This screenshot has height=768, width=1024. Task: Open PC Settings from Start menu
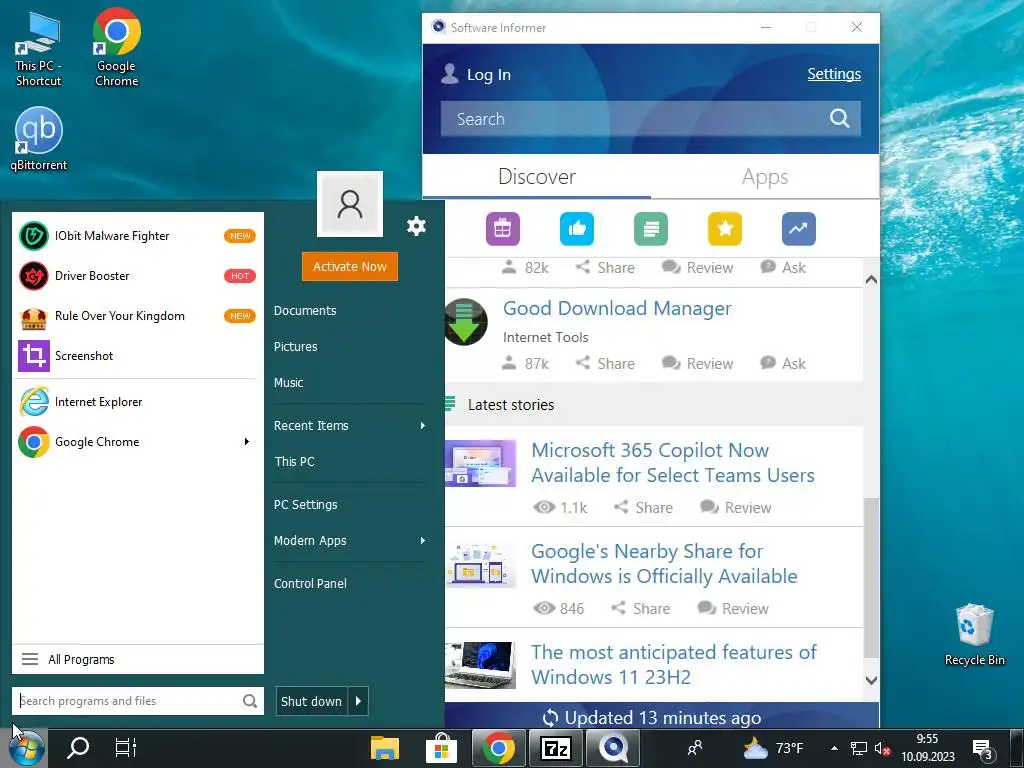coord(306,505)
